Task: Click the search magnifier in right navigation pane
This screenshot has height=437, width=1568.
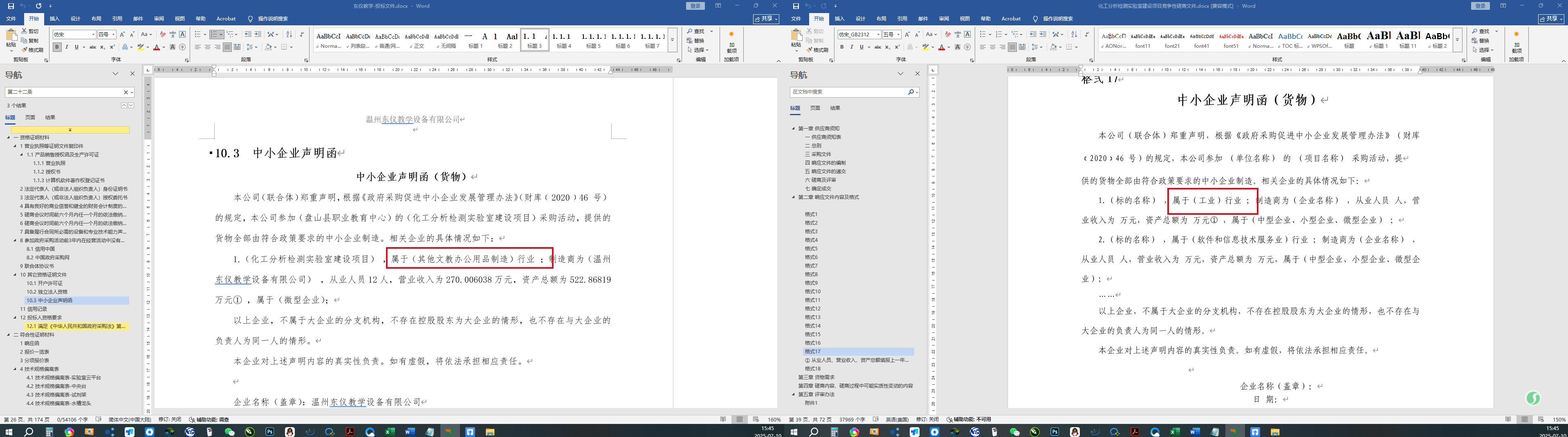Action: pyautogui.click(x=911, y=92)
